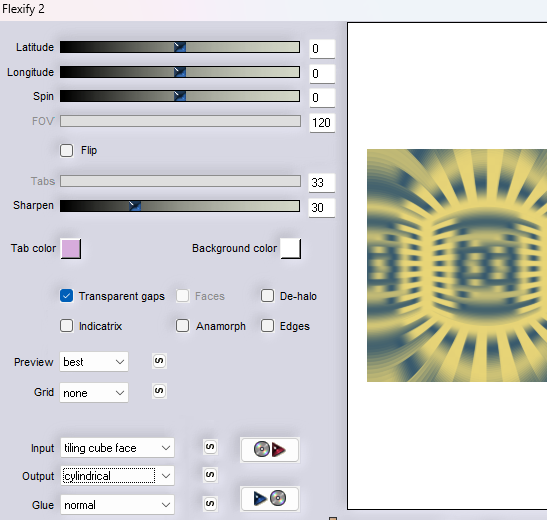Click the randomize icon beside Output dropdown
The height and width of the screenshot is (520, 547).
tap(210, 475)
